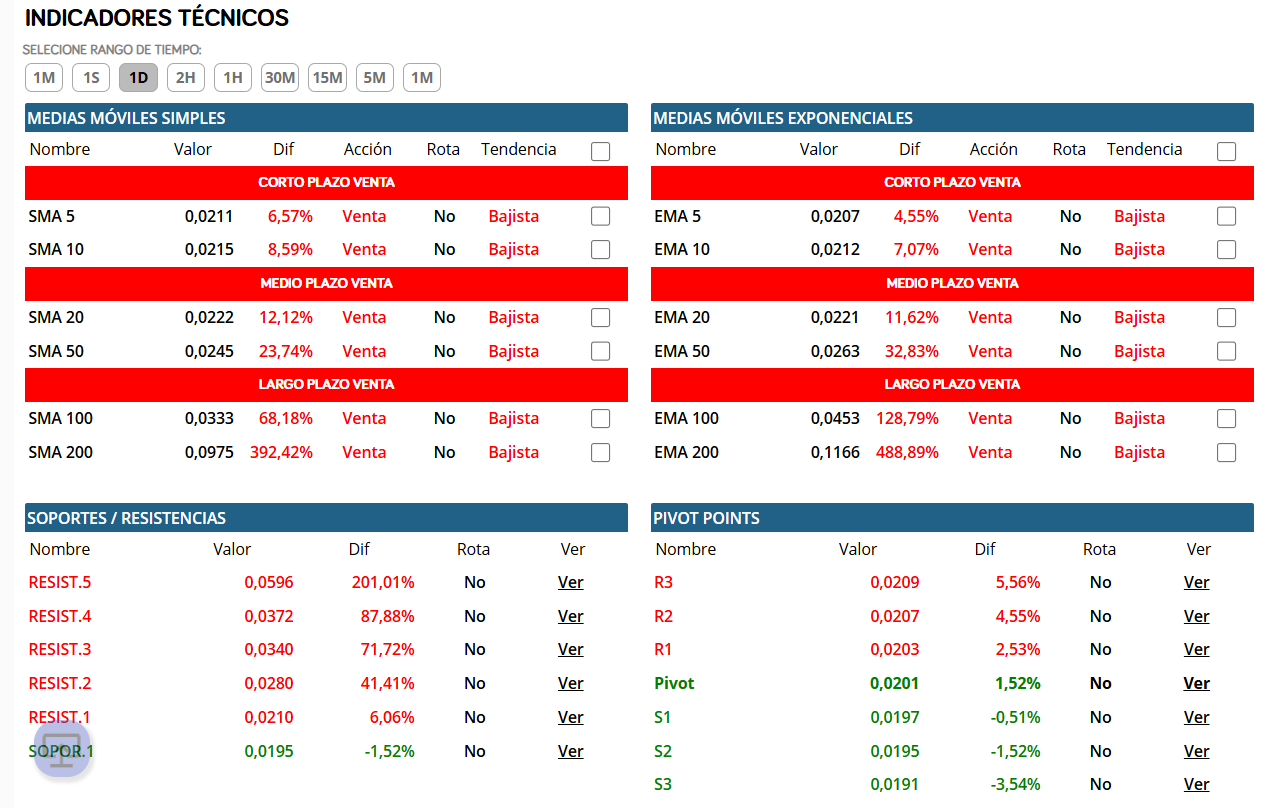Toggle select-all checkbox in exponential averages header

pos(1226,151)
